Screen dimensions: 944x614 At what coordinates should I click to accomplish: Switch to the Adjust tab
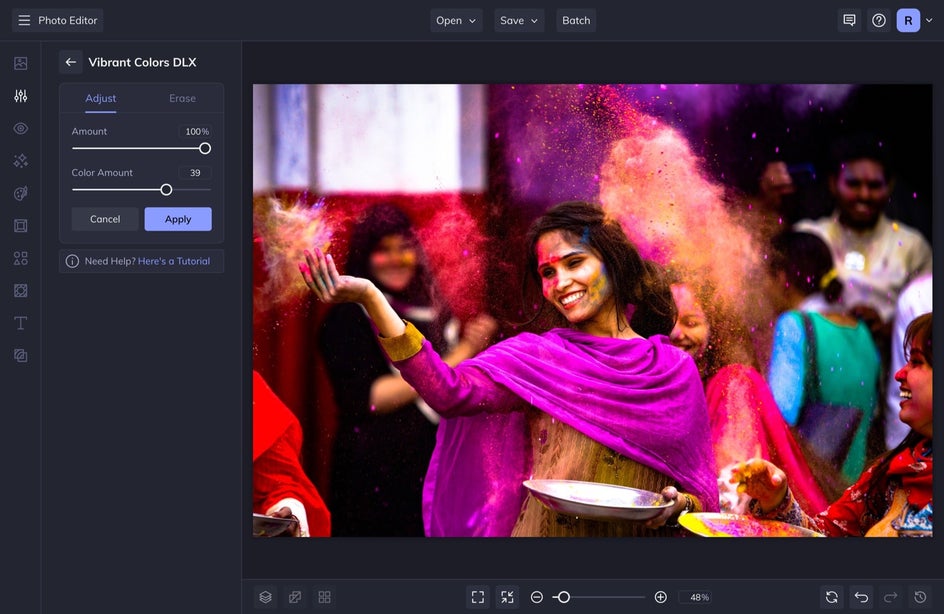[x=101, y=98]
